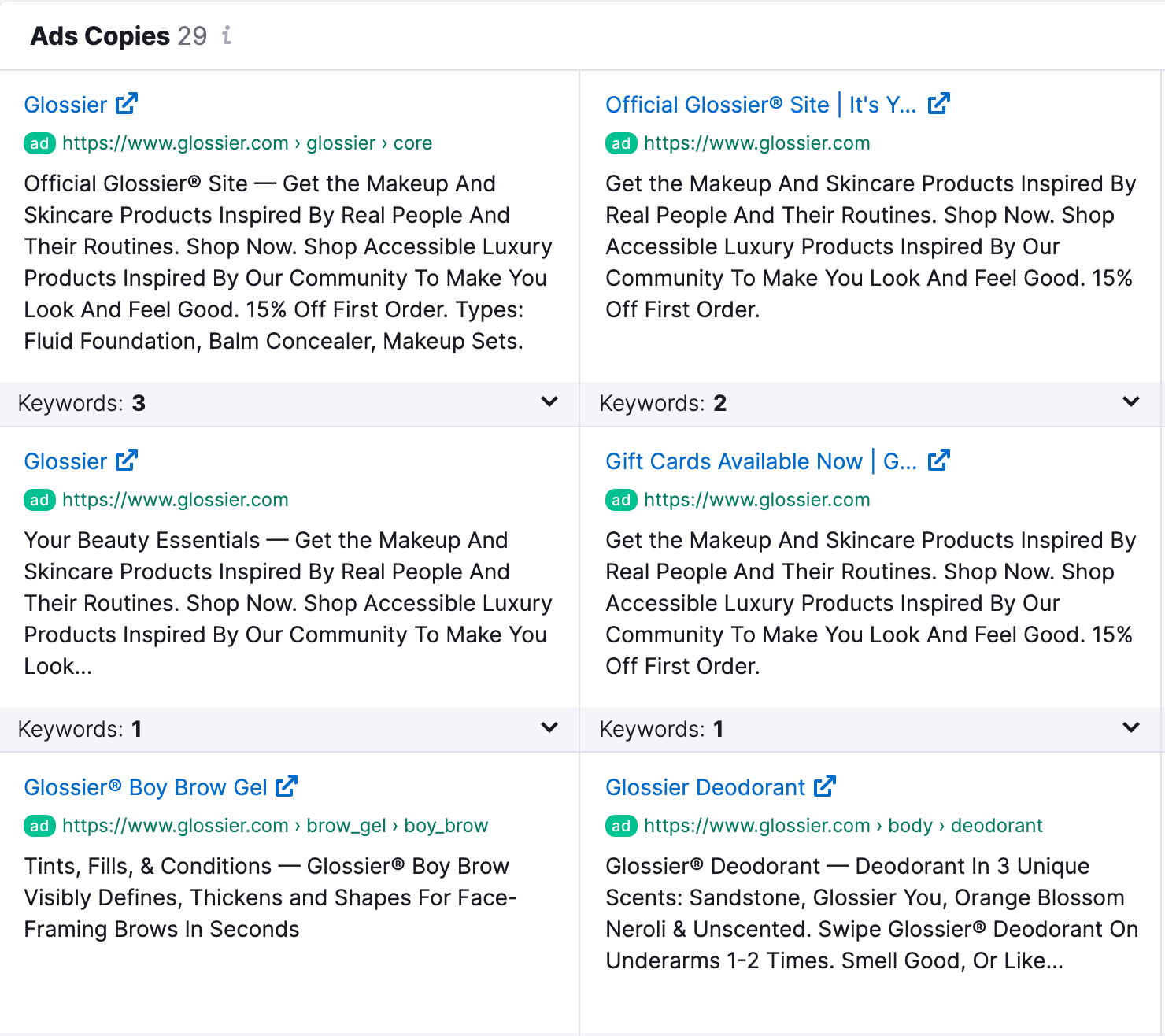The width and height of the screenshot is (1165, 1036).
Task: Click the ad badge before glossier › core URL
Action: 39,143
